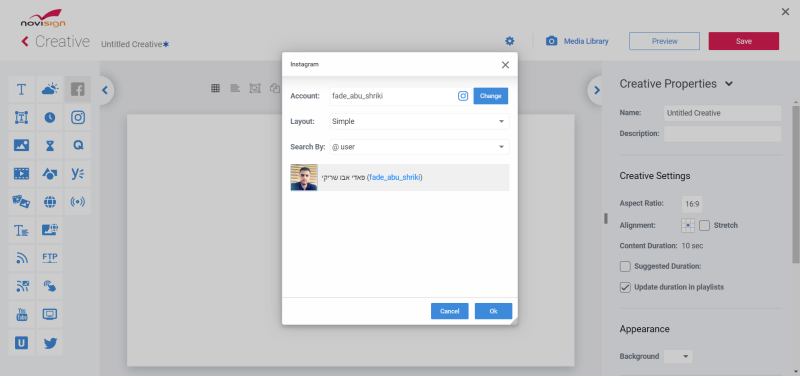Add the RSS feed widget
The width and height of the screenshot is (800, 376).
coord(21,258)
